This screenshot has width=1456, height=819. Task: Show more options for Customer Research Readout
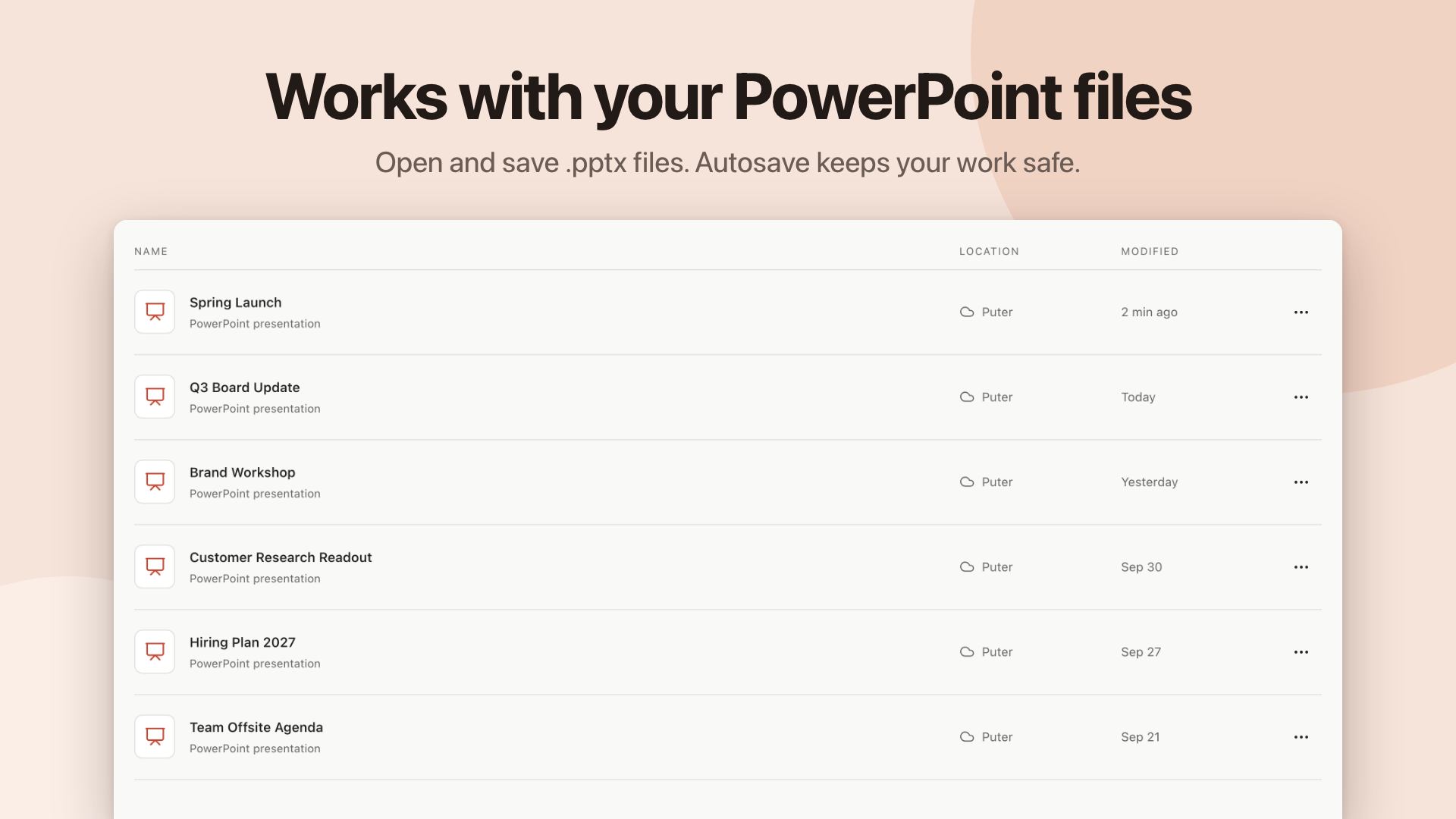click(1301, 567)
